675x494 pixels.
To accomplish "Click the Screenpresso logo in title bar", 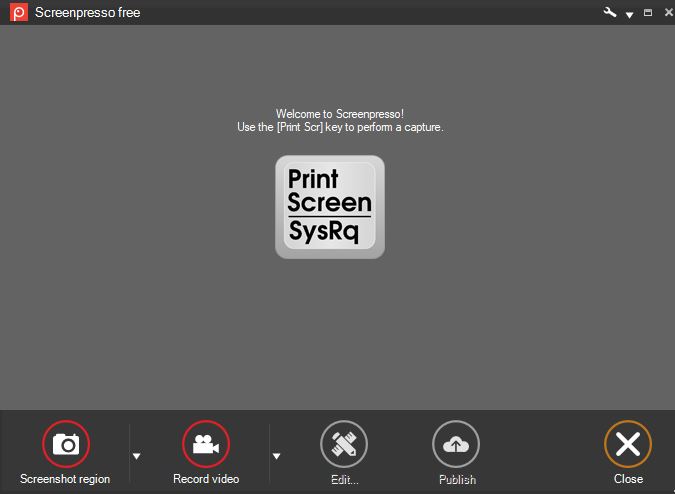I will pos(19,12).
